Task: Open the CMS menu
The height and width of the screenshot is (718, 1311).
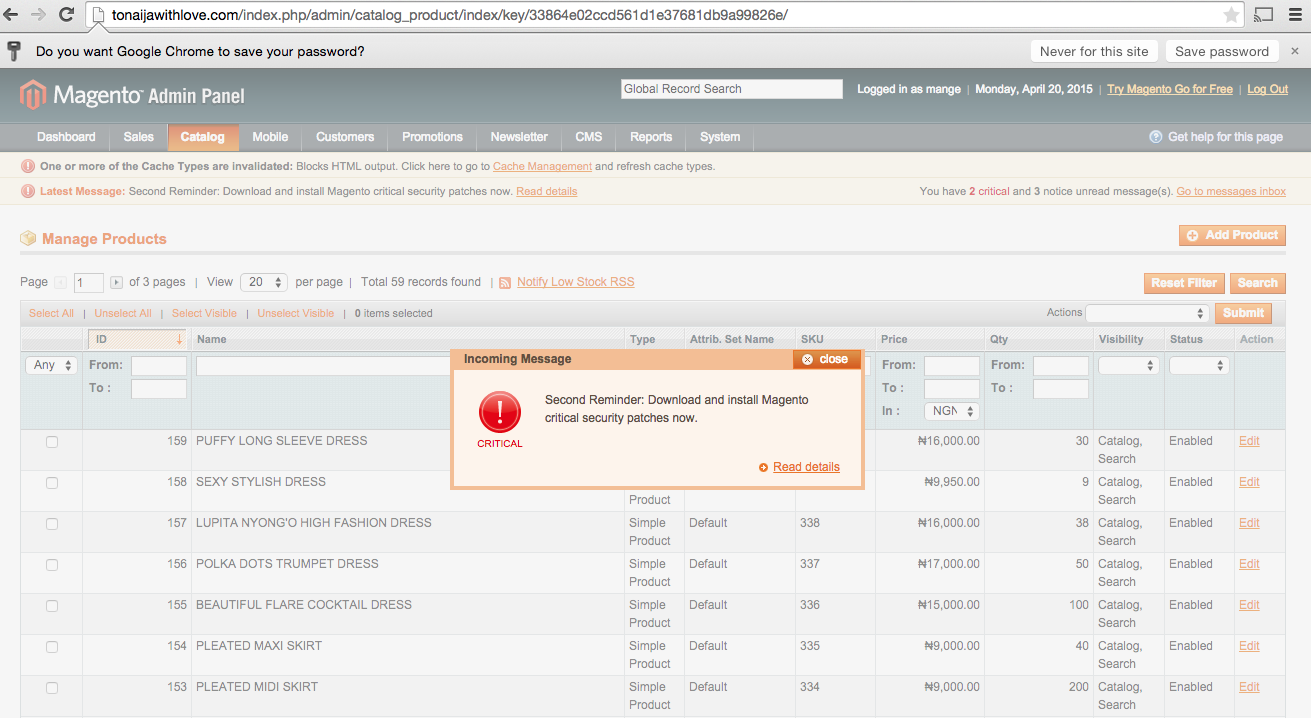Action: (x=589, y=137)
